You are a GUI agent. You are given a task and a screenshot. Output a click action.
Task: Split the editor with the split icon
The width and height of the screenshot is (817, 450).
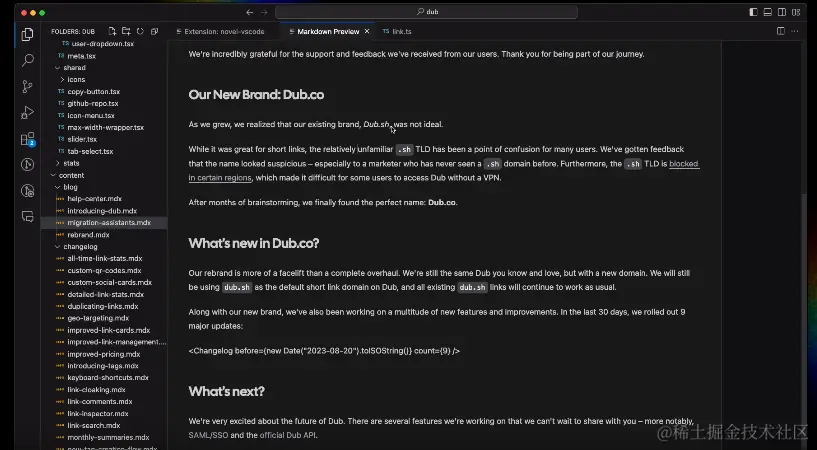pyautogui.click(x=781, y=31)
